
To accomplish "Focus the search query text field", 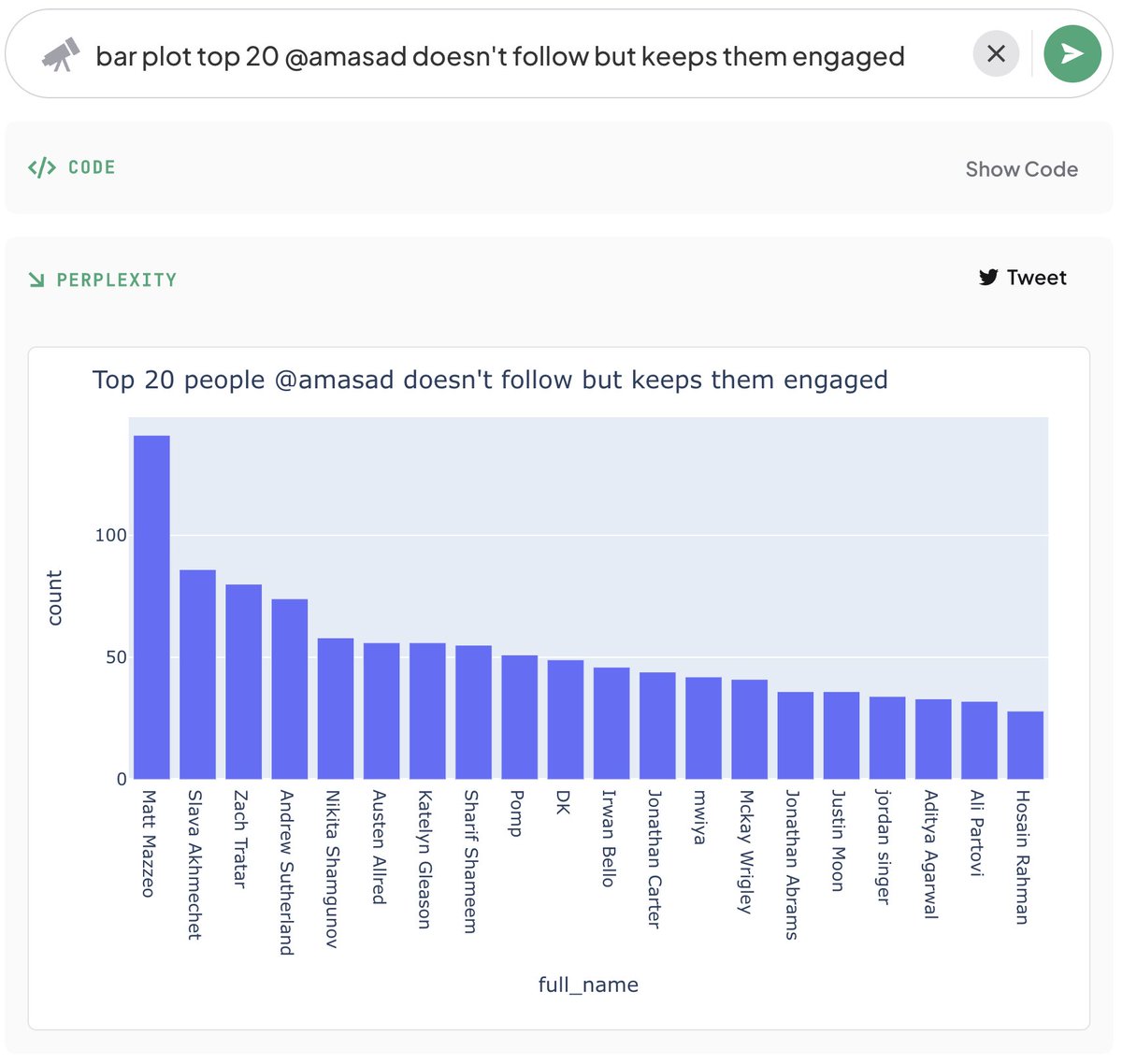I will [500, 56].
